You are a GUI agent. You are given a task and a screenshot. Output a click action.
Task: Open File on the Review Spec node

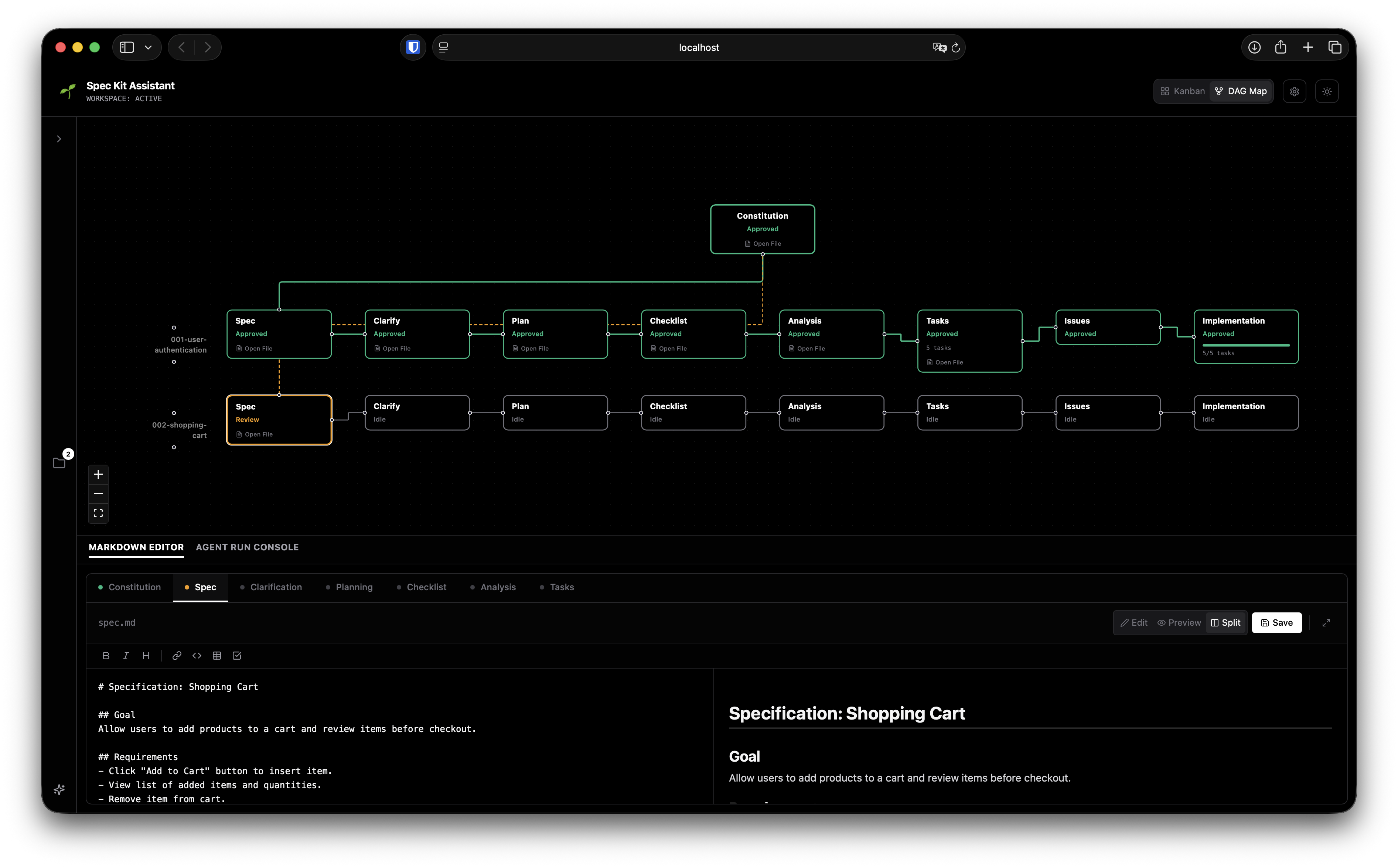pos(254,435)
